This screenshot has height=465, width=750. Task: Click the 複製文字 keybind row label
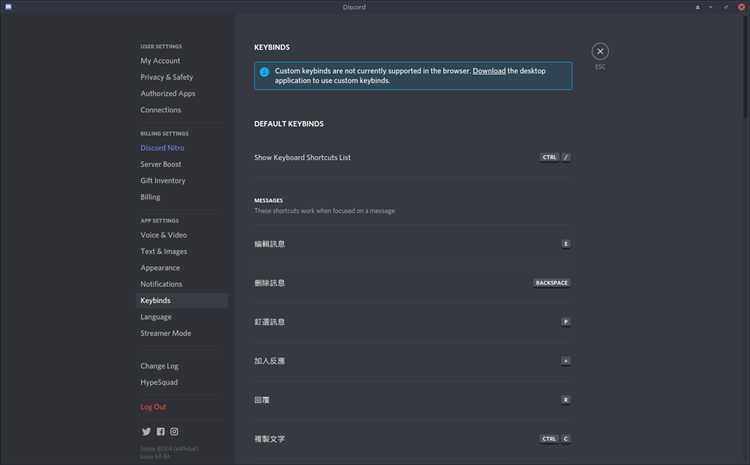[269, 439]
